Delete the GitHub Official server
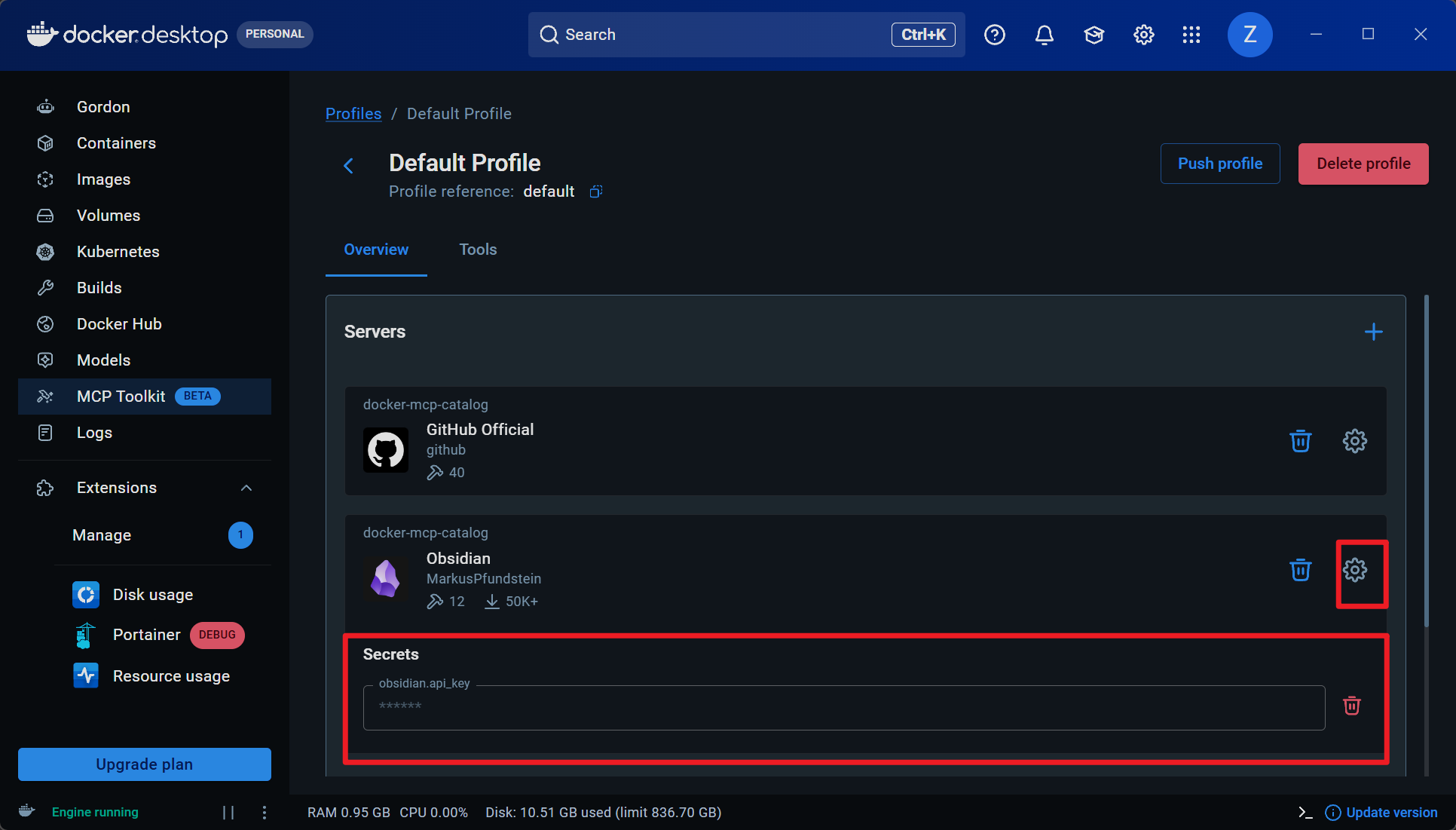The image size is (1456, 830). point(1301,441)
